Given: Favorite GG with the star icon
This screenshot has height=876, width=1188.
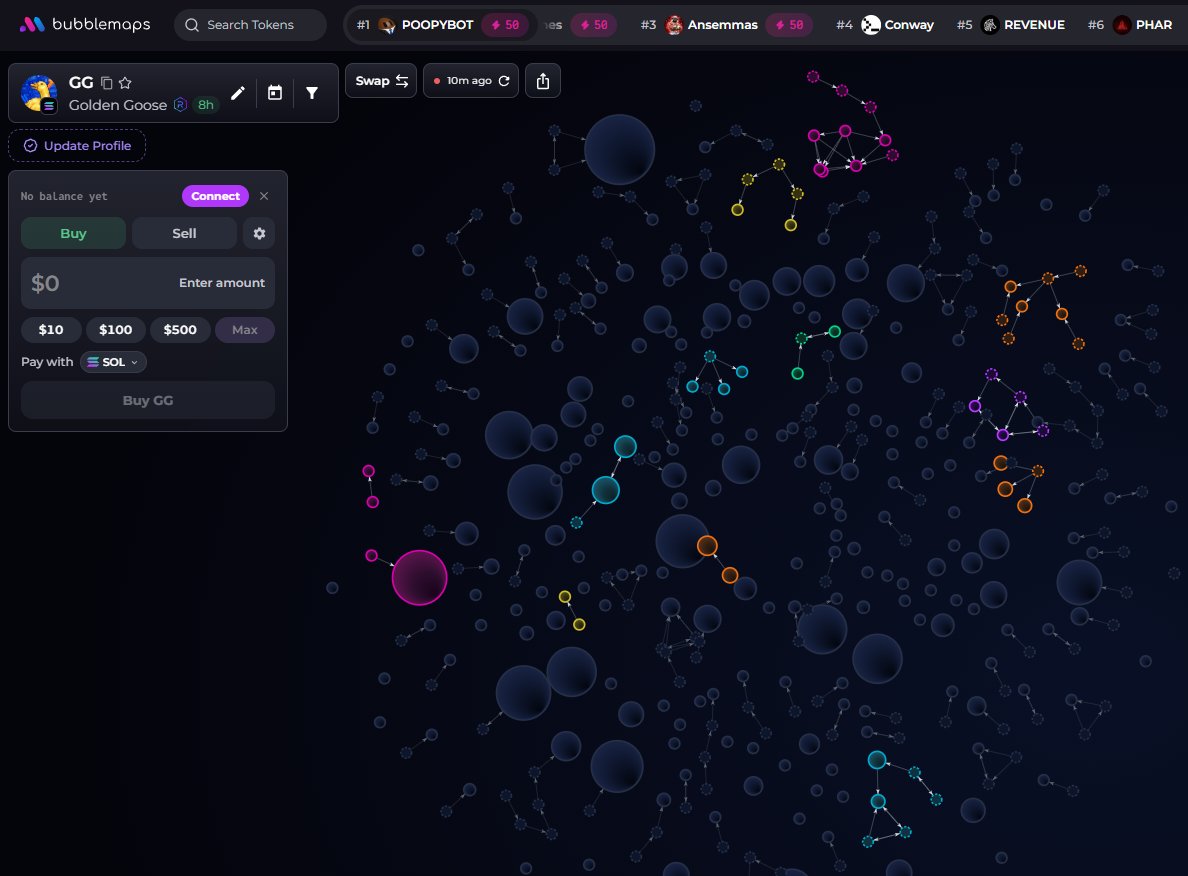Looking at the screenshot, I should click(125, 83).
